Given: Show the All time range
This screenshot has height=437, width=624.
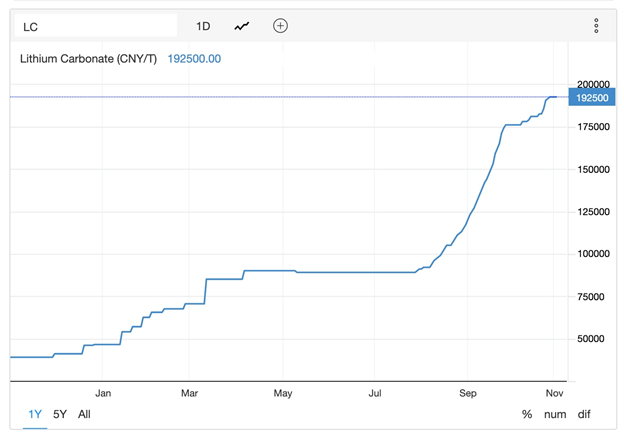Looking at the screenshot, I should pos(84,414).
